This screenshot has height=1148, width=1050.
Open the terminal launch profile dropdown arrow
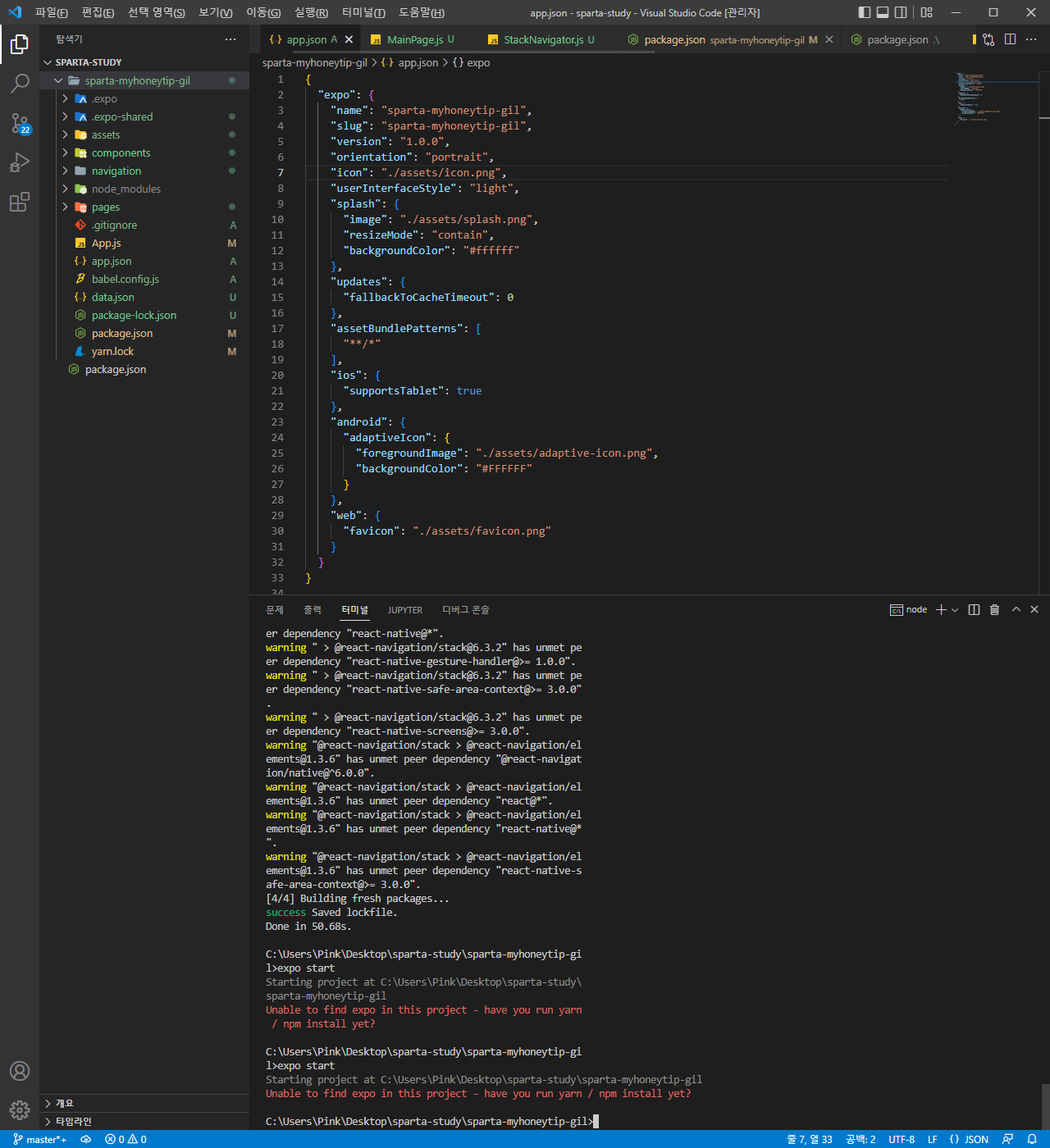point(955,609)
